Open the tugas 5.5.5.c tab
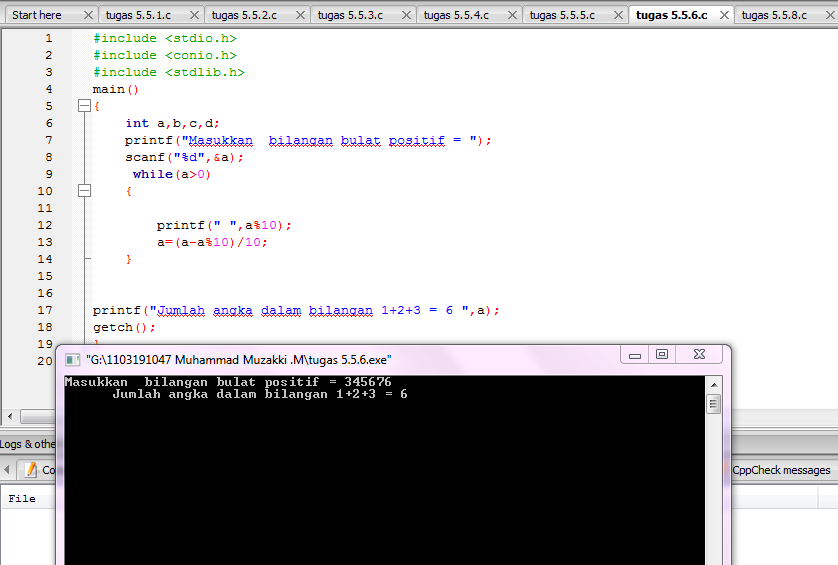The height and width of the screenshot is (565, 838). (x=562, y=15)
